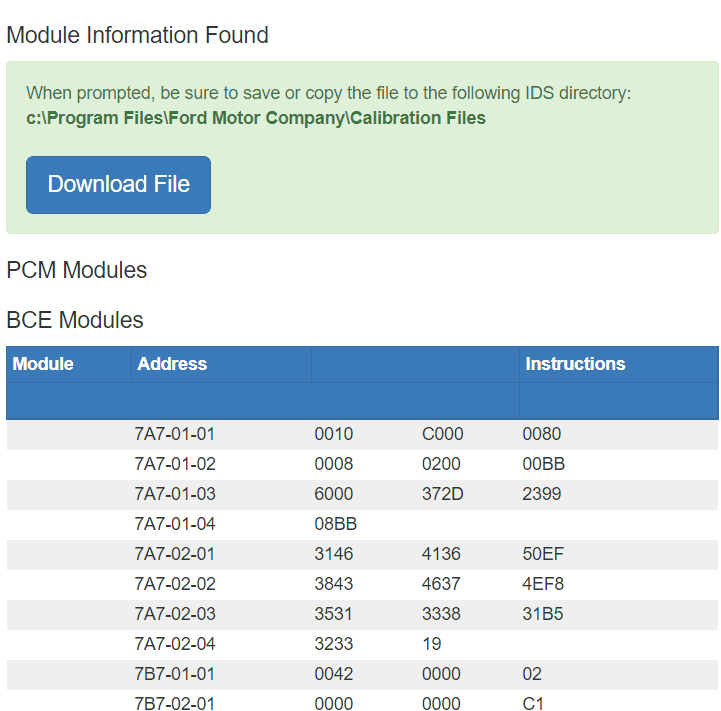The image size is (721, 711).
Task: Select address cell 7A7-02-02
Action: [175, 584]
